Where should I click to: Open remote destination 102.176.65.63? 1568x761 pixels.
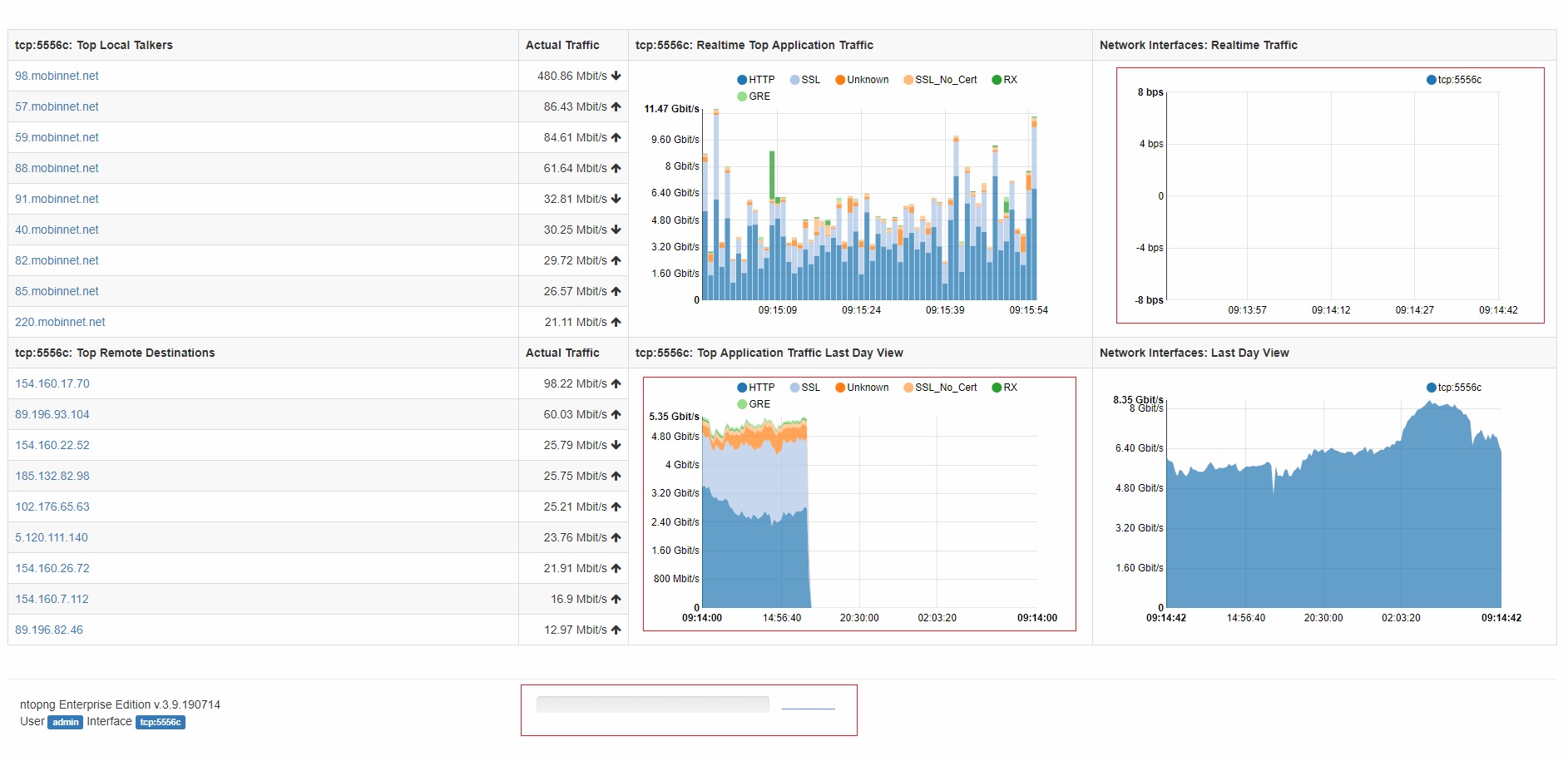coord(52,507)
